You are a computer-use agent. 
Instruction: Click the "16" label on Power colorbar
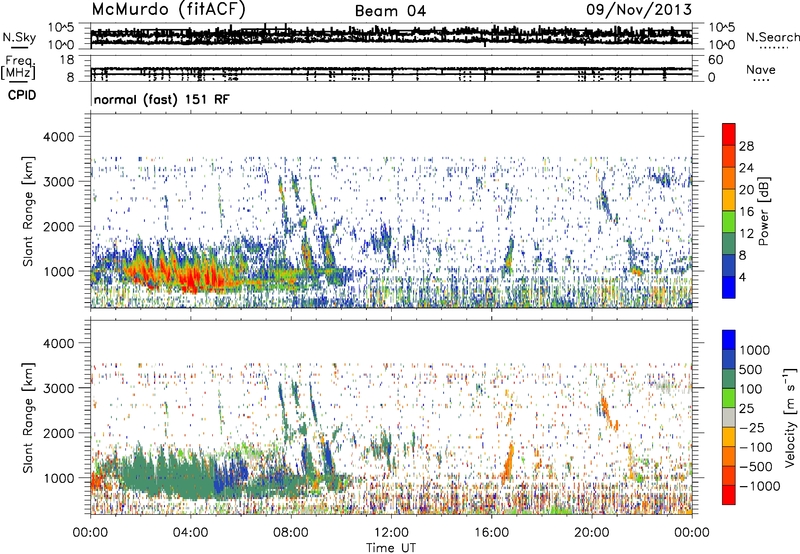pyautogui.click(x=746, y=212)
